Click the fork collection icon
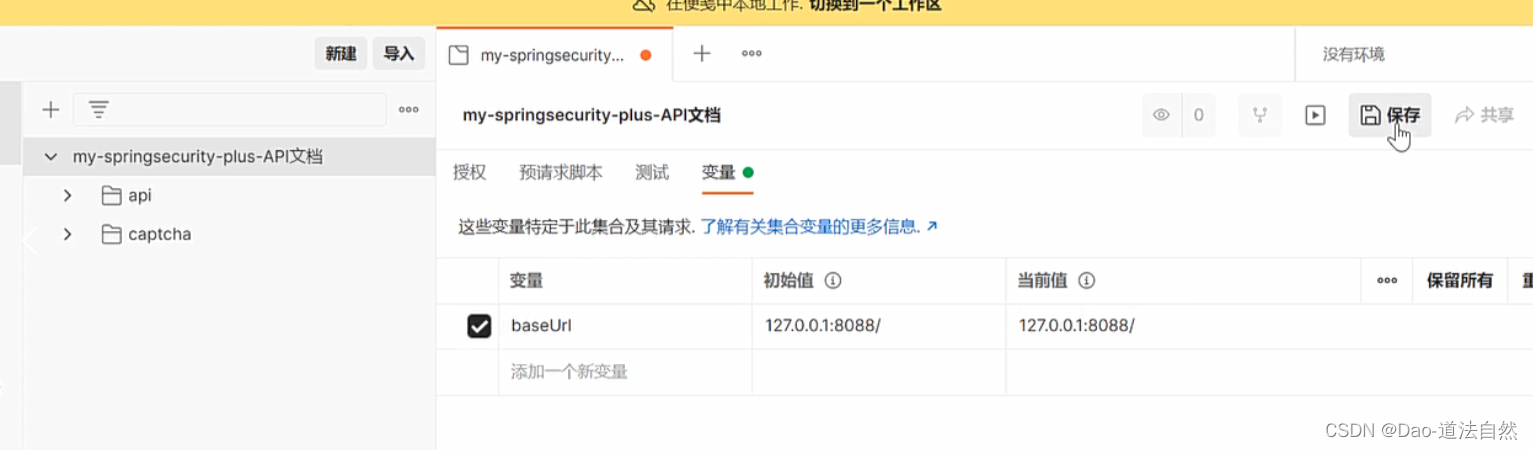The width and height of the screenshot is (1533, 450). point(1260,115)
